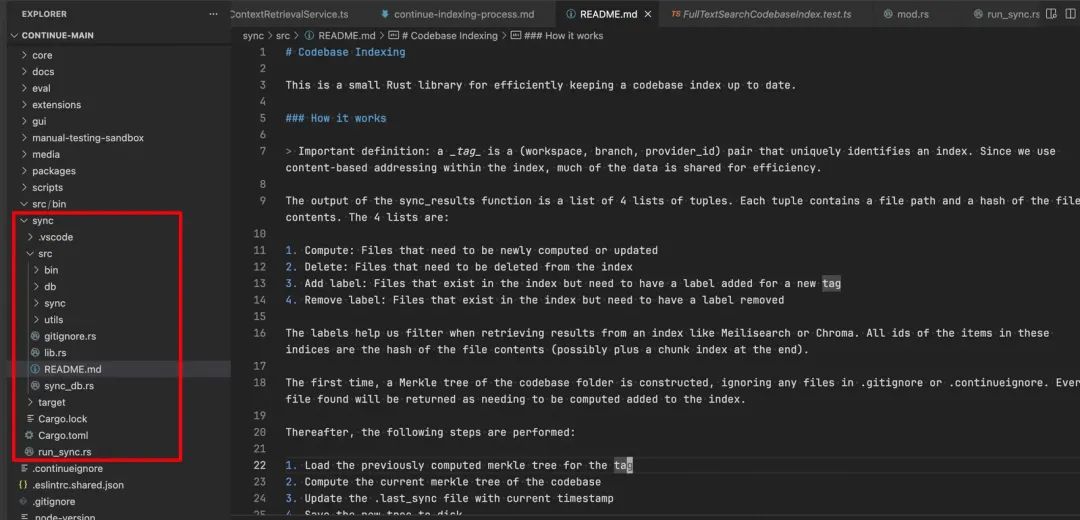Click the 'sync' breadcrumb segment

point(253,35)
